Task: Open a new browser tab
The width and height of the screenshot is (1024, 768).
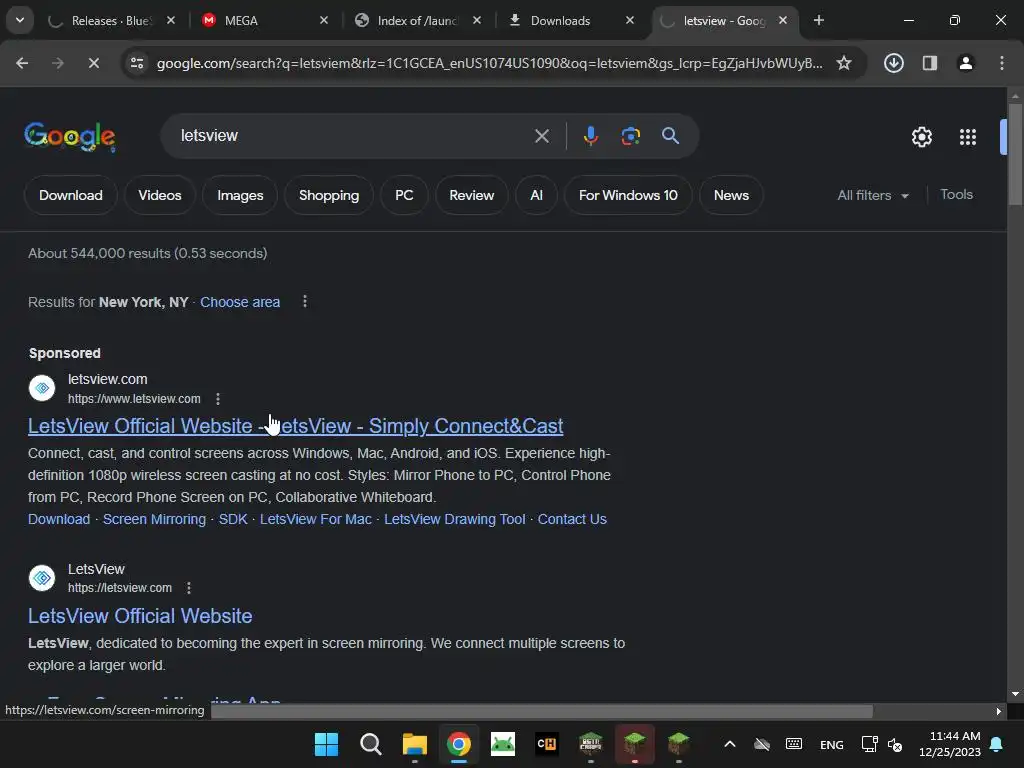Action: (x=819, y=20)
